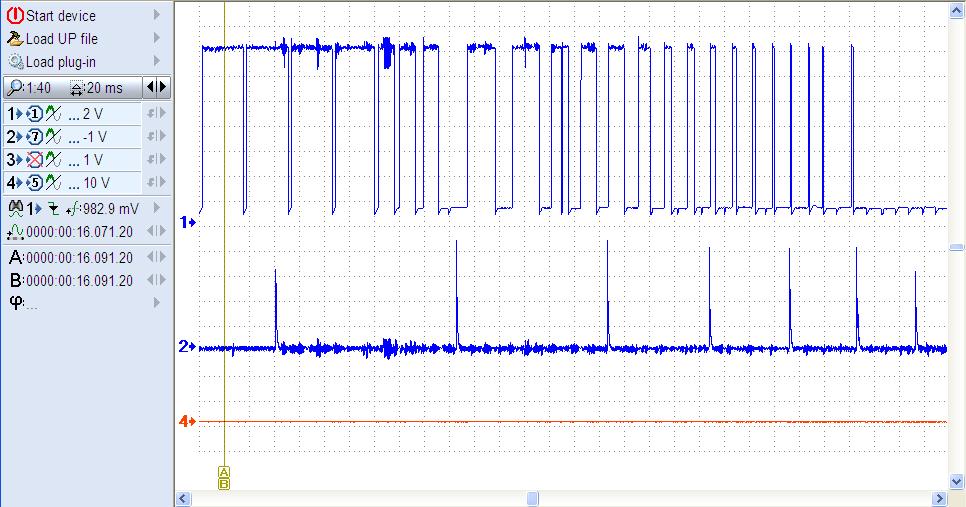This screenshot has width=966, height=507.
Task: Click the channel 2 range value -1 V
Action: pos(95,137)
